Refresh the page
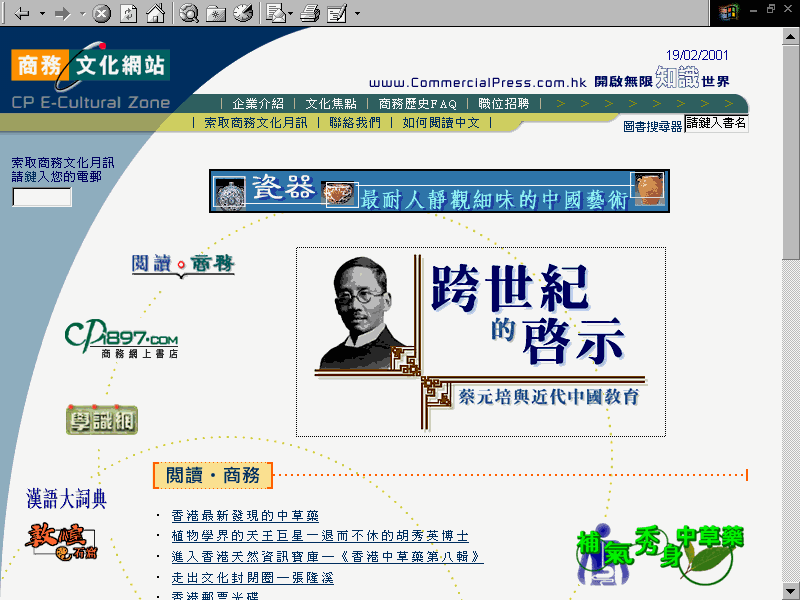 [x=128, y=13]
